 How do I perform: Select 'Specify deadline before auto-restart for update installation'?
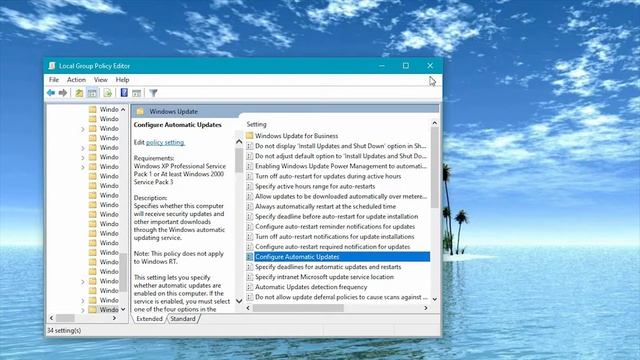tap(337, 216)
